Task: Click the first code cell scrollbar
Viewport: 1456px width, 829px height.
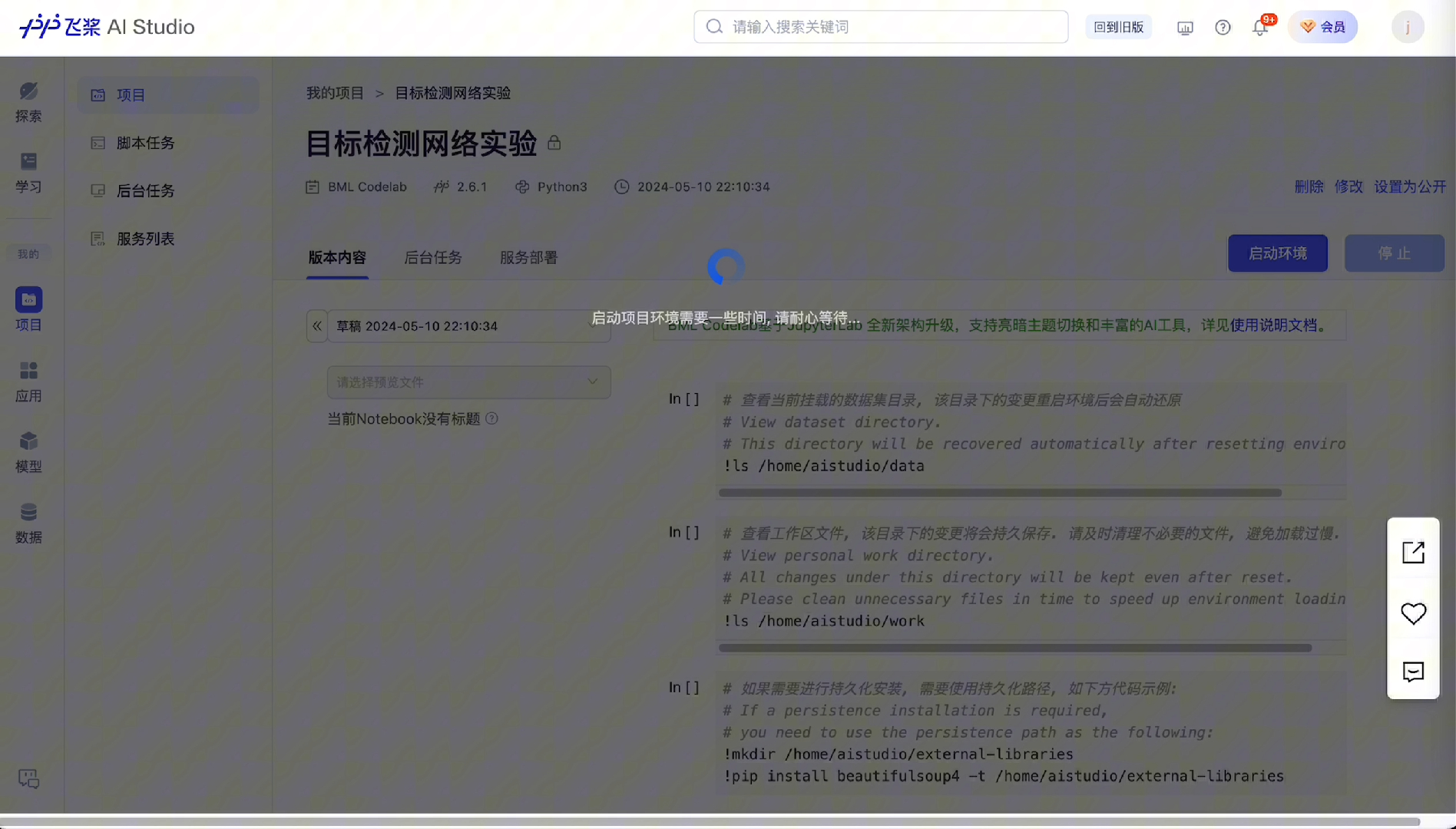Action: [x=1000, y=493]
